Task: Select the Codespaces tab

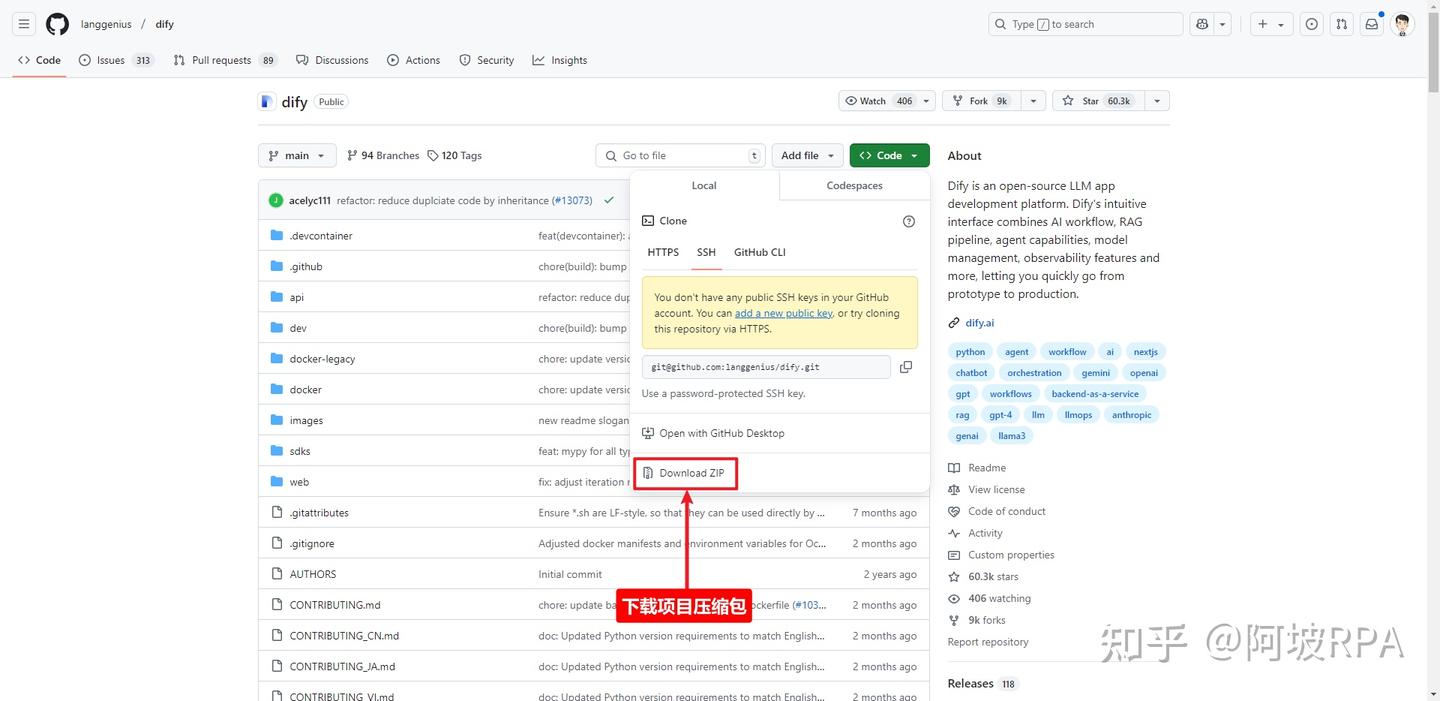Action: (854, 185)
